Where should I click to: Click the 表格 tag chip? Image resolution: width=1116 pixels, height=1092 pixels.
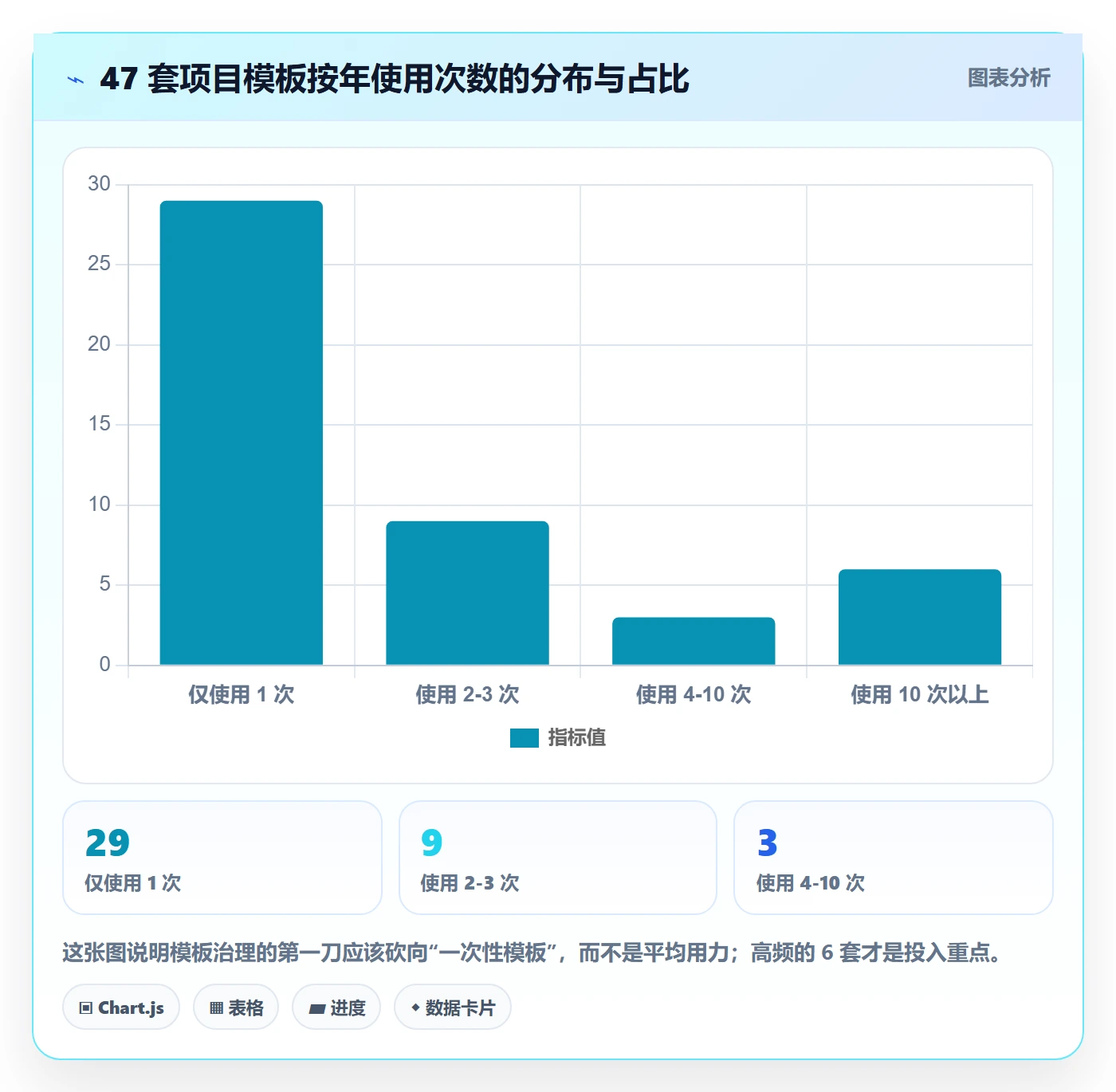coord(236,1008)
